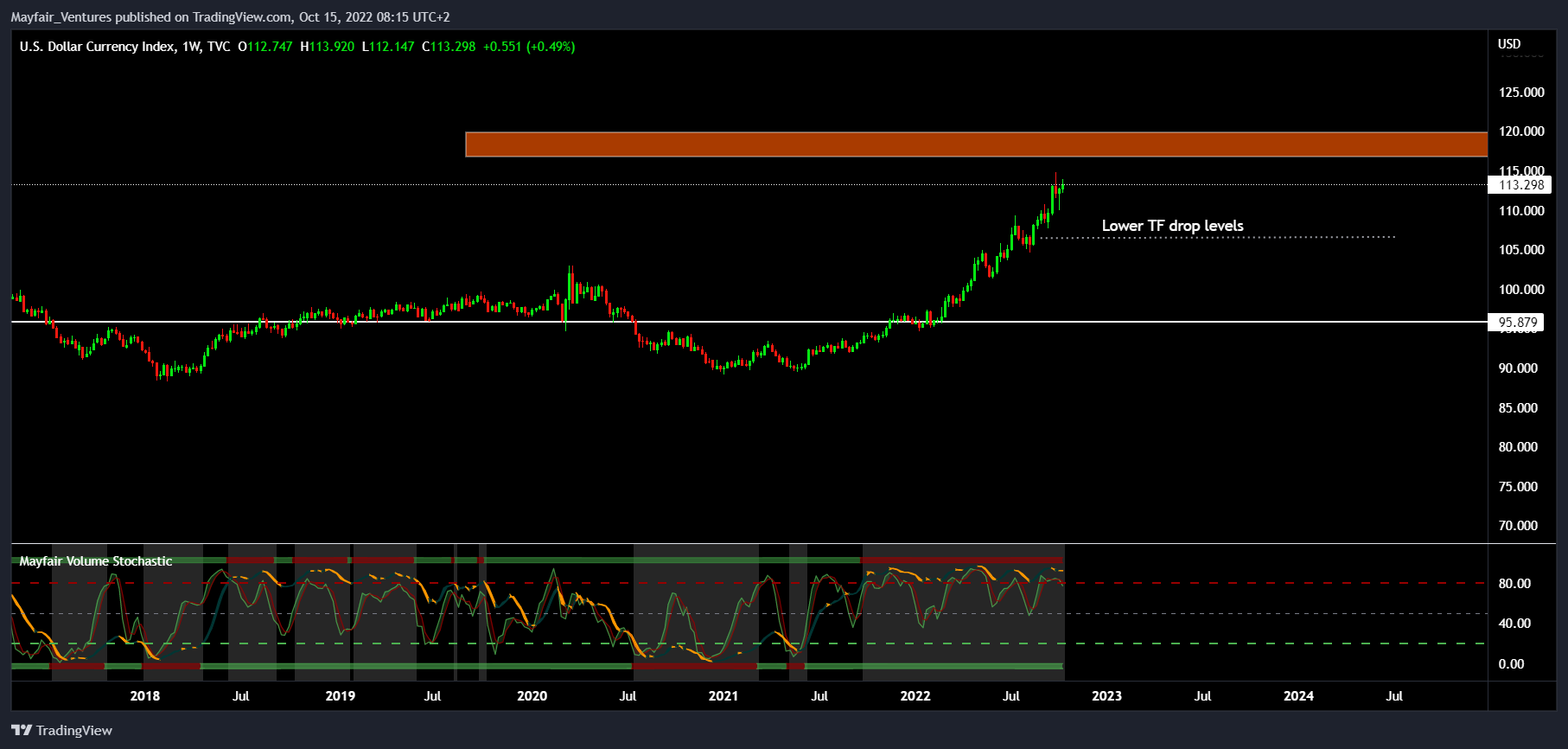Viewport: 1568px width, 749px height.
Task: Click the 125.000 price axis label
Action: (1521, 93)
